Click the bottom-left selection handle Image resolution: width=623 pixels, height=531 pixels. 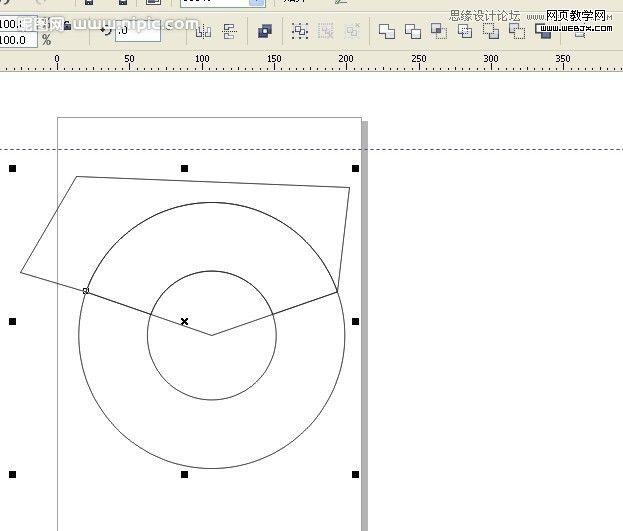point(13,474)
